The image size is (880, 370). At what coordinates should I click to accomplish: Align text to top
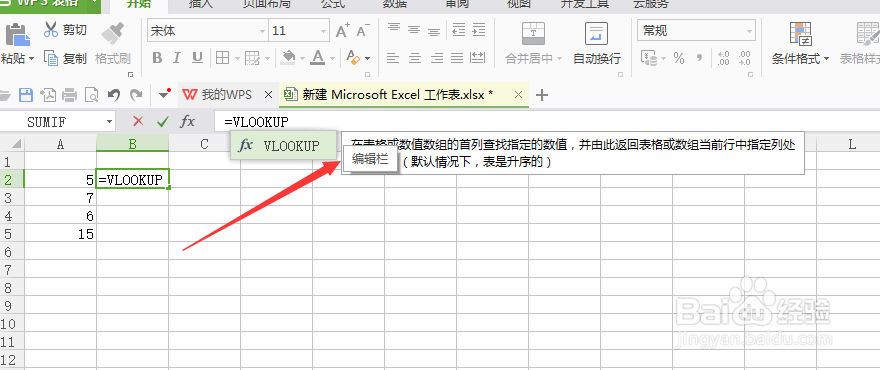[394, 30]
